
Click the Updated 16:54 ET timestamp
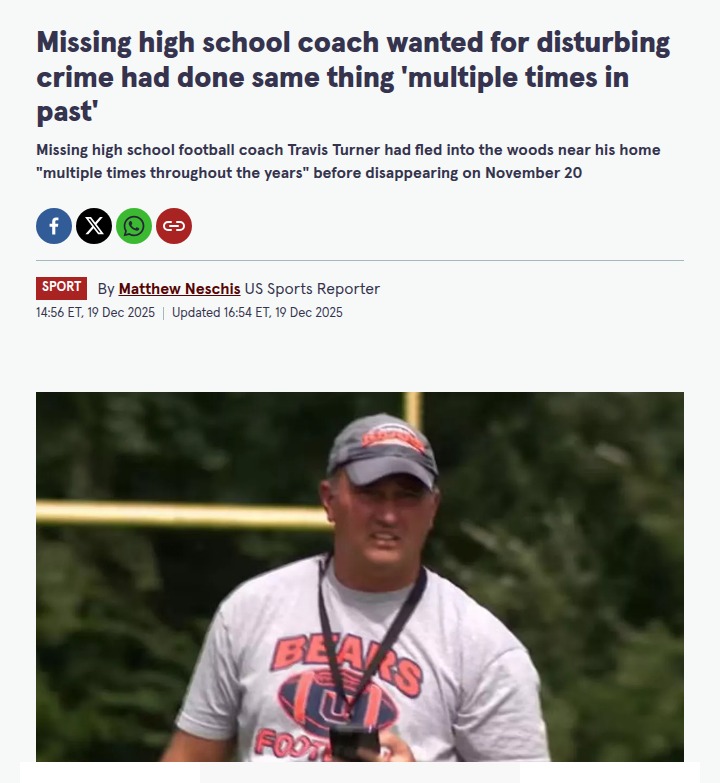click(x=257, y=313)
